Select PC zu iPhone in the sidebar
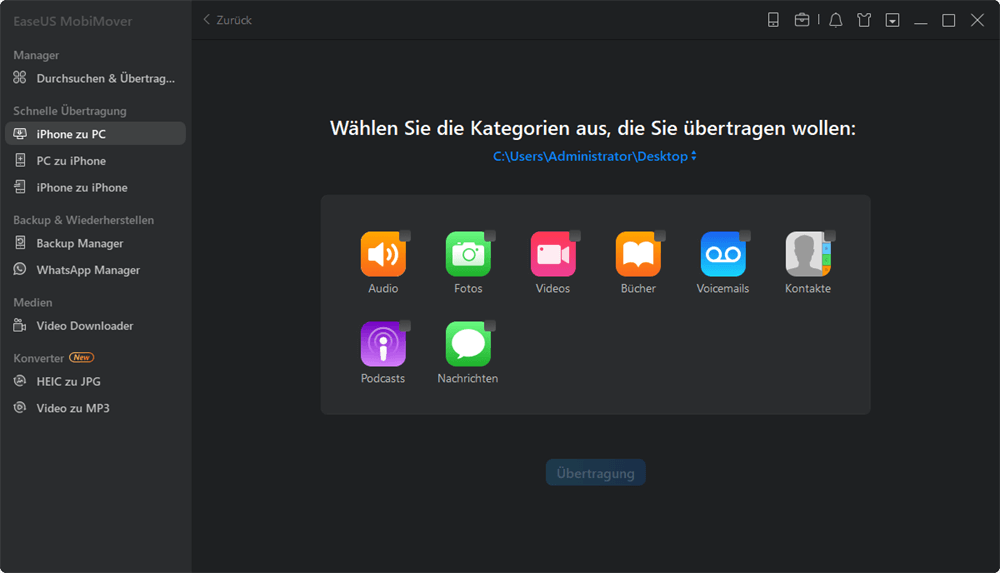Image resolution: width=1000 pixels, height=573 pixels. point(95,161)
